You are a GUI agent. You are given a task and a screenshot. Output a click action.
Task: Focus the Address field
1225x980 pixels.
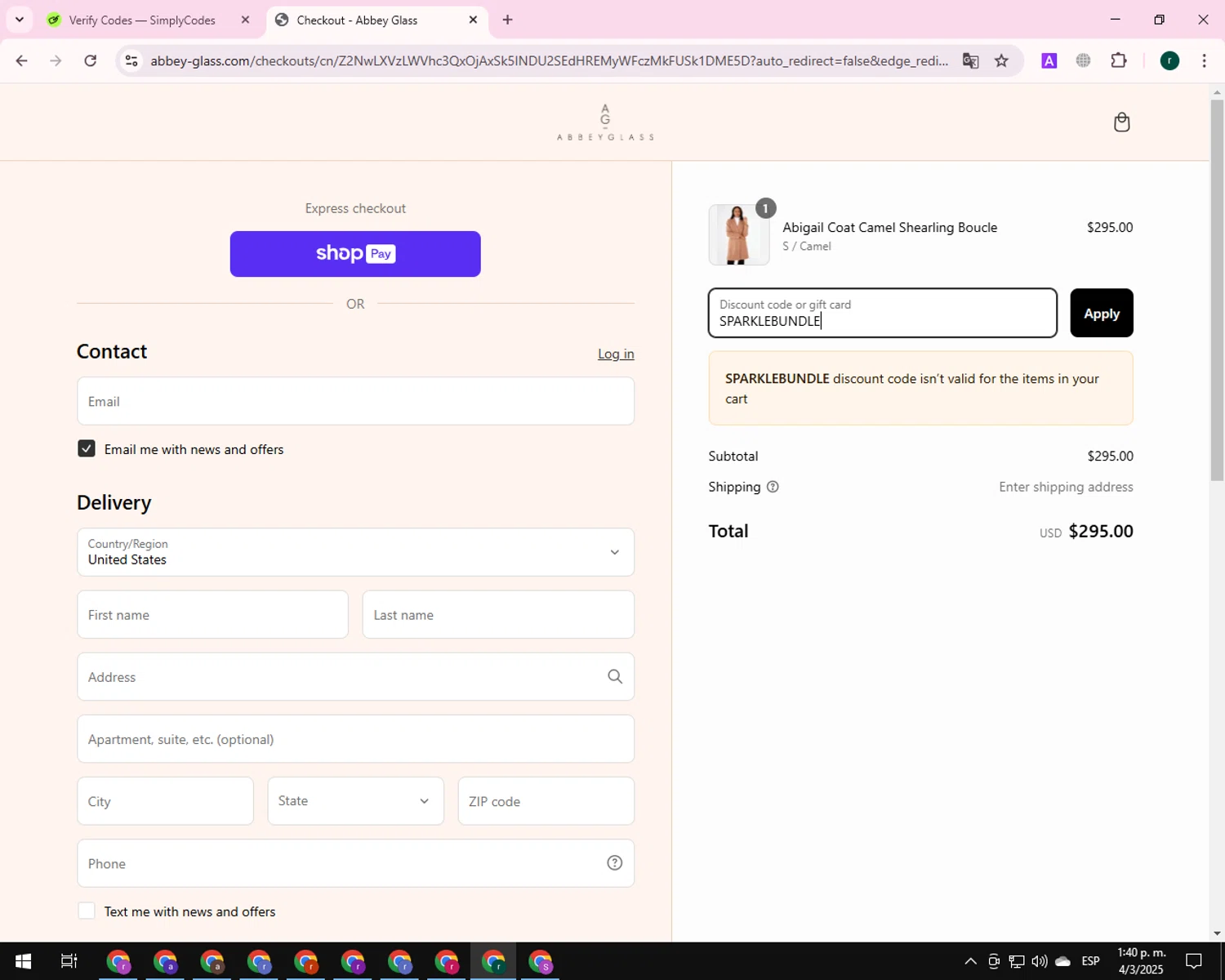pyautogui.click(x=355, y=677)
